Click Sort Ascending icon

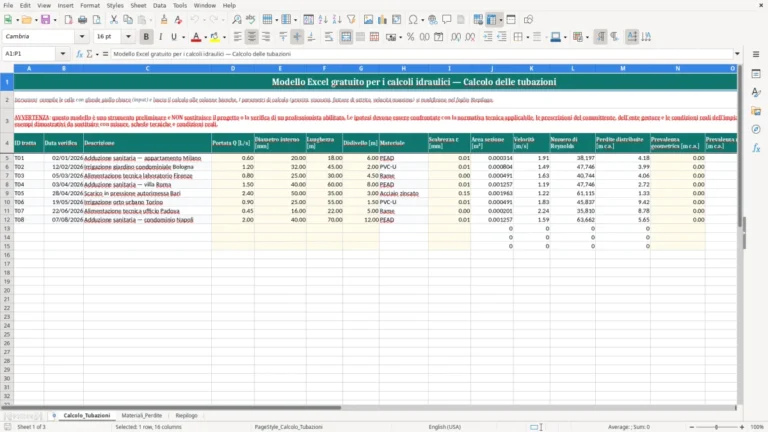click(x=323, y=20)
